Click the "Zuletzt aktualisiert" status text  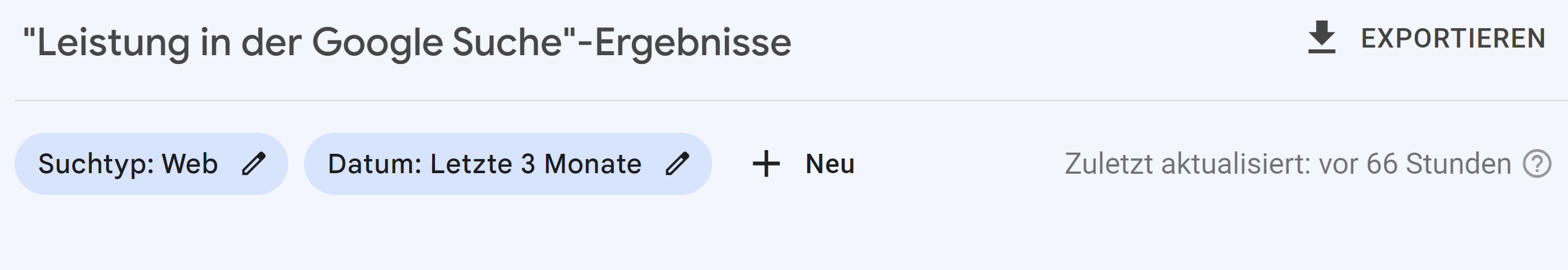(x=1187, y=164)
